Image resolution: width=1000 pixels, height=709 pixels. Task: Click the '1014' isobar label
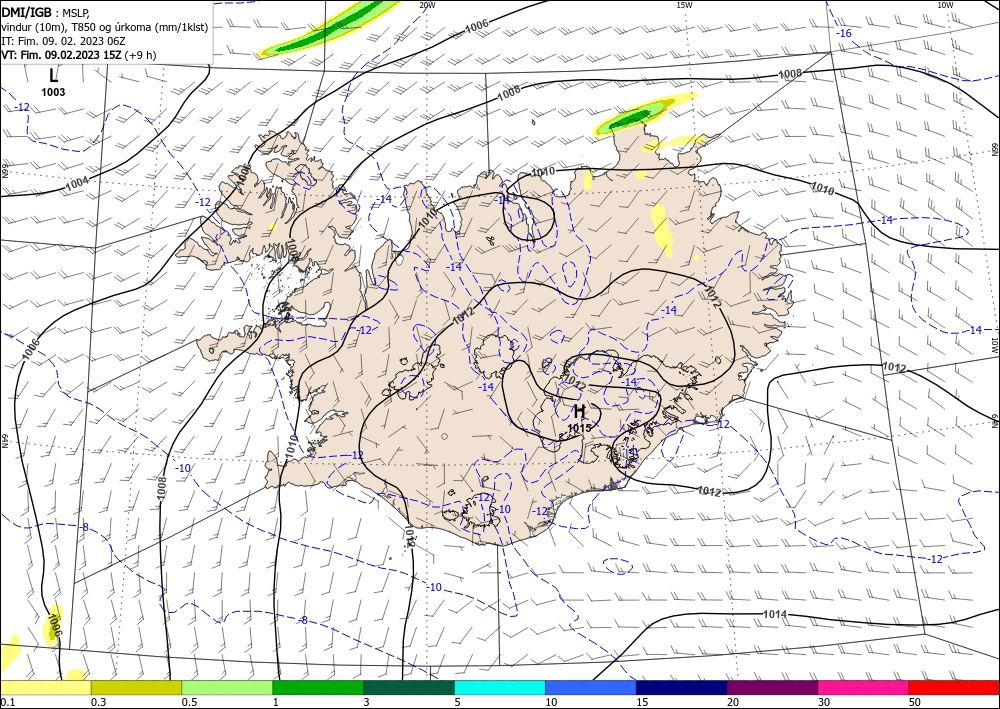point(775,614)
